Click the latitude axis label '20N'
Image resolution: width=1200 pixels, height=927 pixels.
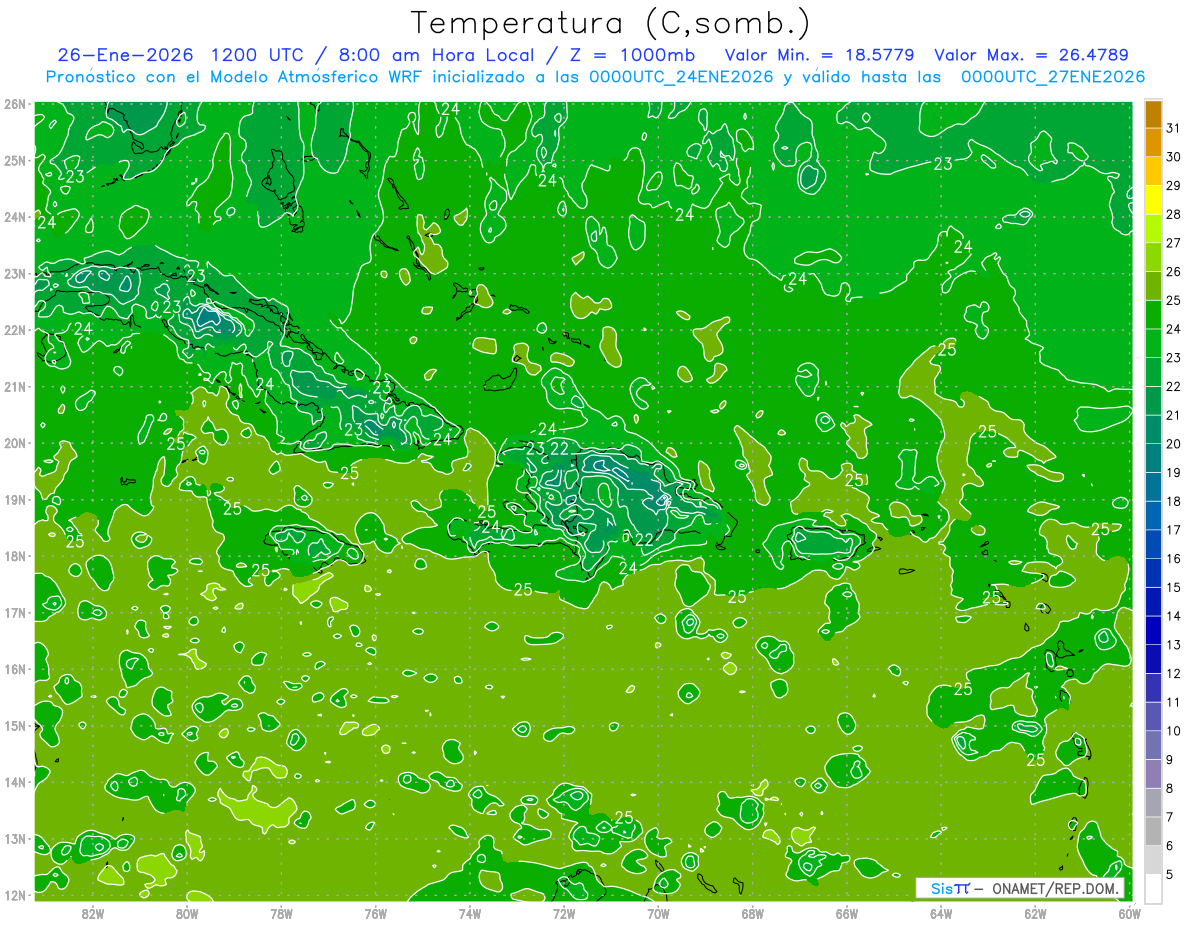coord(14,443)
